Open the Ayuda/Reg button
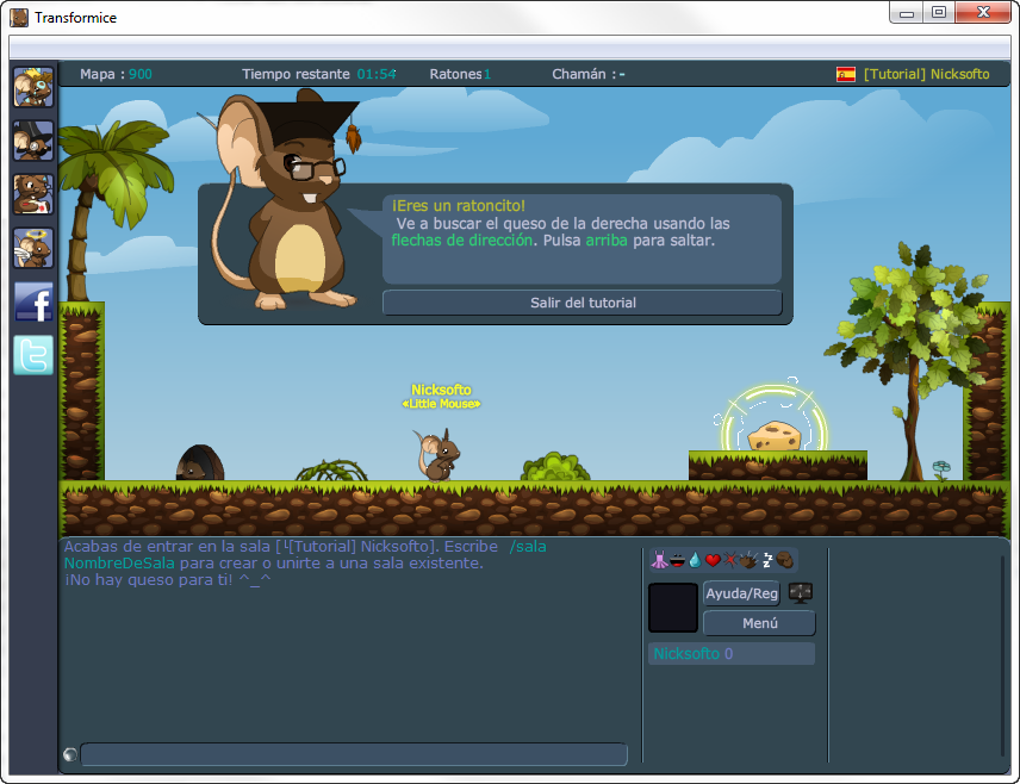This screenshot has height=784, width=1020. tap(742, 593)
